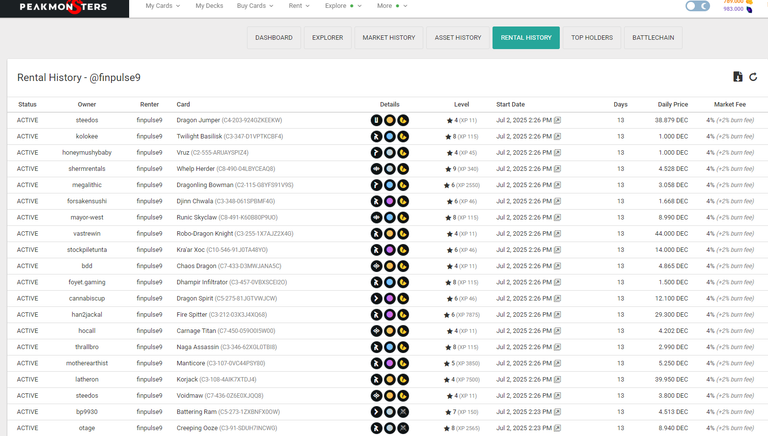Select the Rental History tab

click(526, 38)
